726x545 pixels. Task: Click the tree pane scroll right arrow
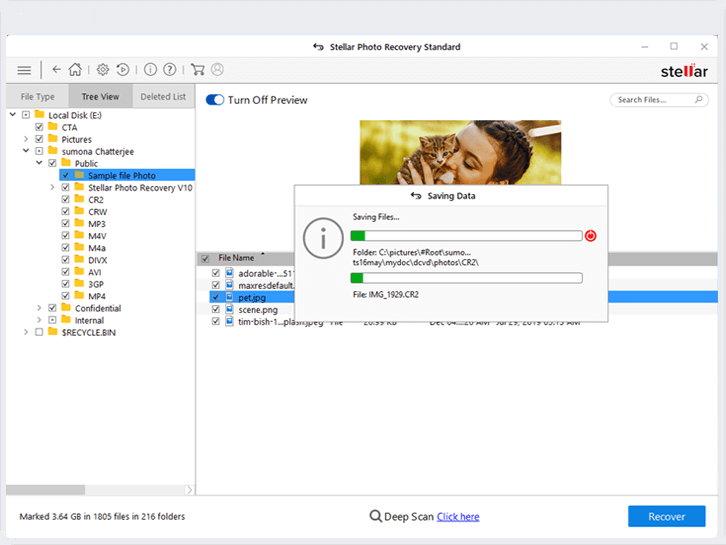[189, 489]
